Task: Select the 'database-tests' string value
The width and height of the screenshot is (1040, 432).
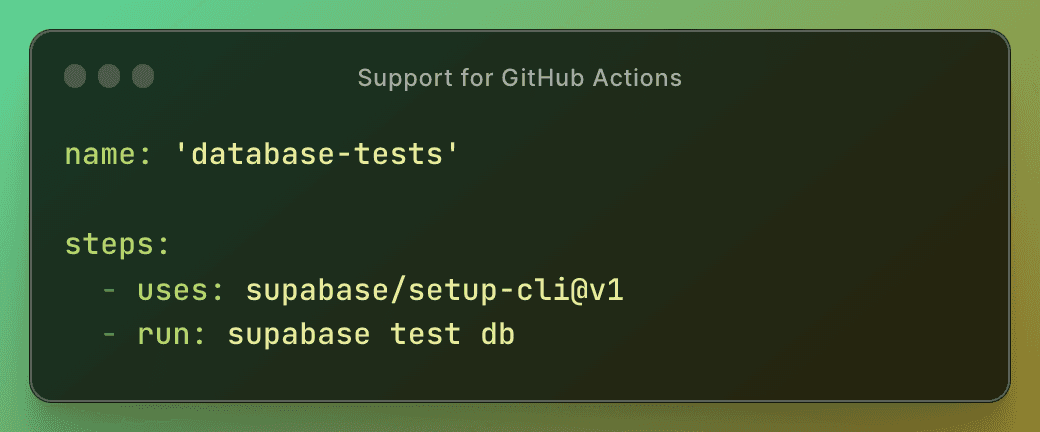Action: tap(311, 155)
